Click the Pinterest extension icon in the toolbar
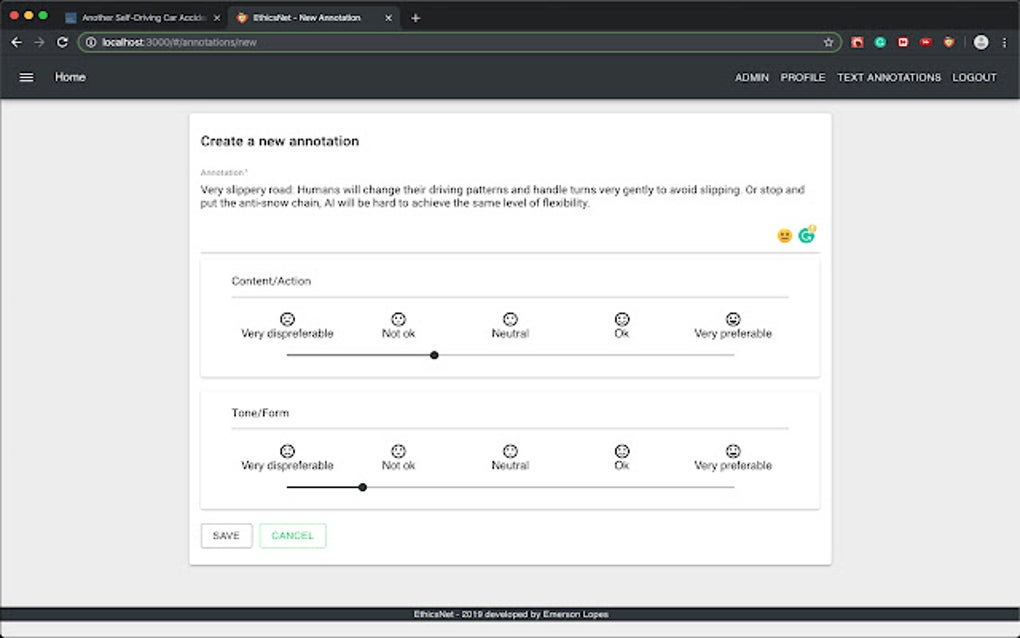Screen dimensions: 1020x638 (857, 42)
